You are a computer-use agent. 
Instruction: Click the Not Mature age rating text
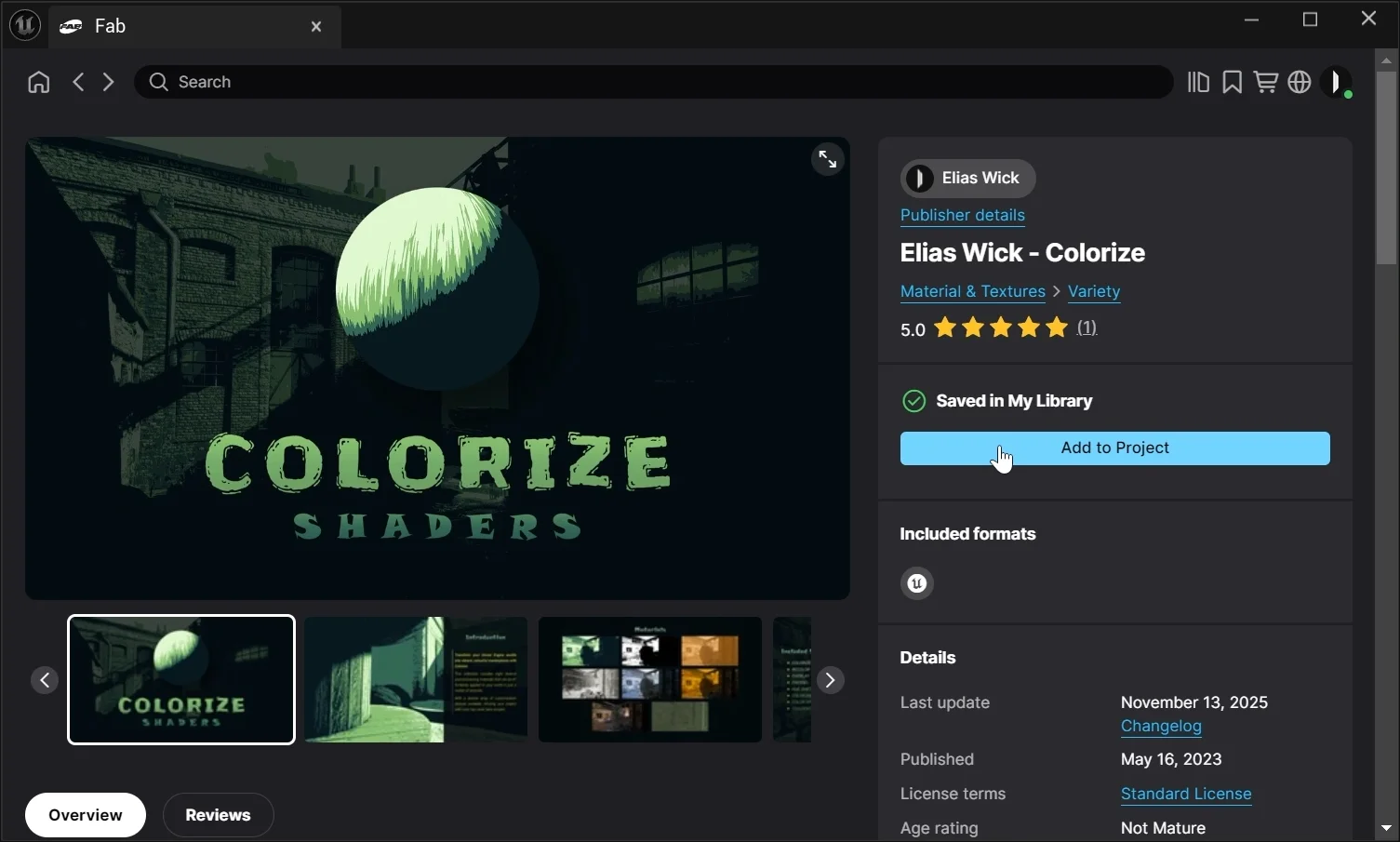click(1163, 828)
